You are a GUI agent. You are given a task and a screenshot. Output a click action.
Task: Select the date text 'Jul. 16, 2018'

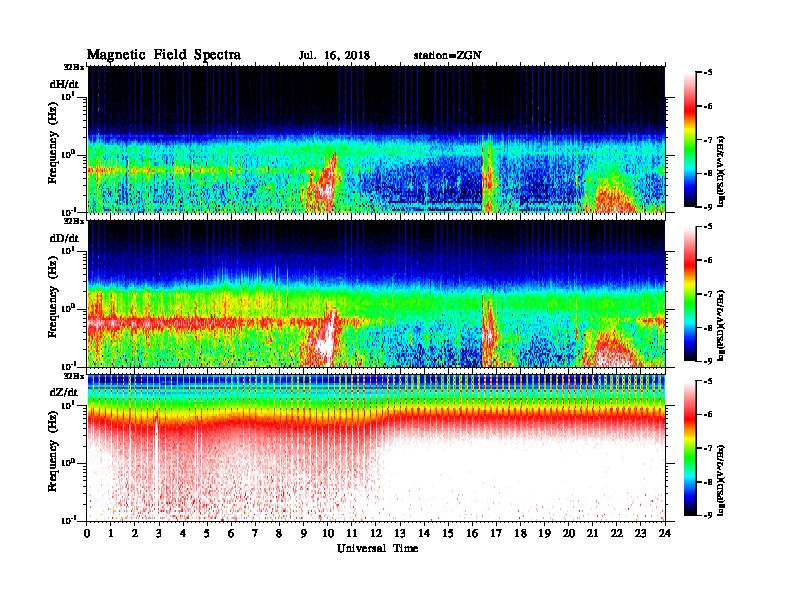[334, 56]
